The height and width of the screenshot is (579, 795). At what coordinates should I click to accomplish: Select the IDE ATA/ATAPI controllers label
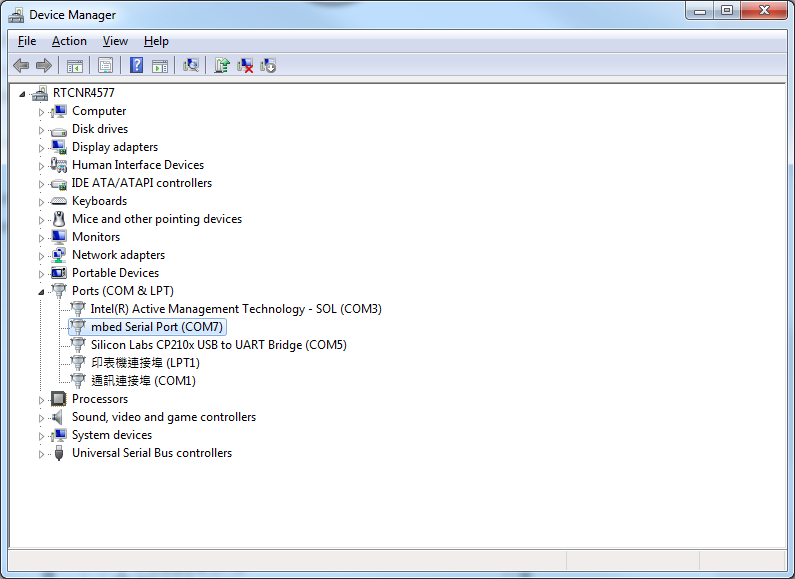141,183
